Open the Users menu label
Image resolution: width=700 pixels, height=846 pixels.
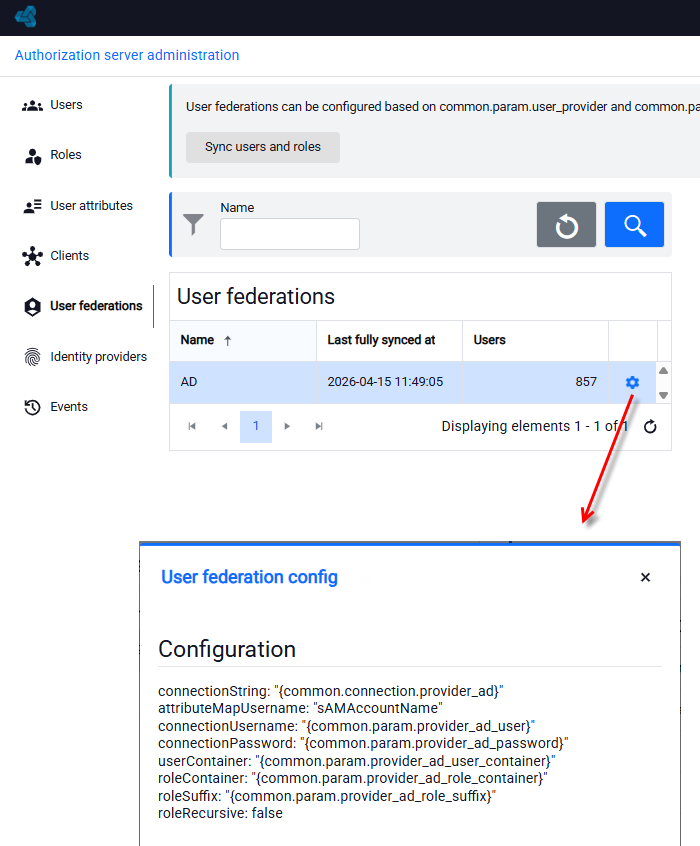pos(66,105)
